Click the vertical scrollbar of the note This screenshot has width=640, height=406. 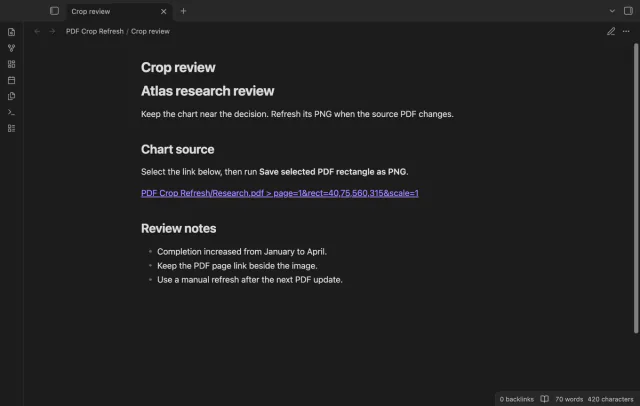click(636, 188)
